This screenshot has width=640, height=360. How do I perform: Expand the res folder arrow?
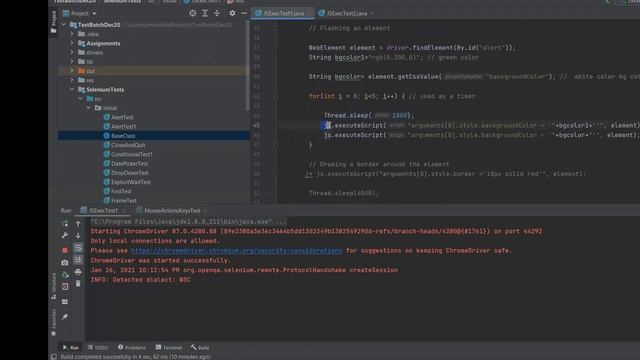pos(72,80)
